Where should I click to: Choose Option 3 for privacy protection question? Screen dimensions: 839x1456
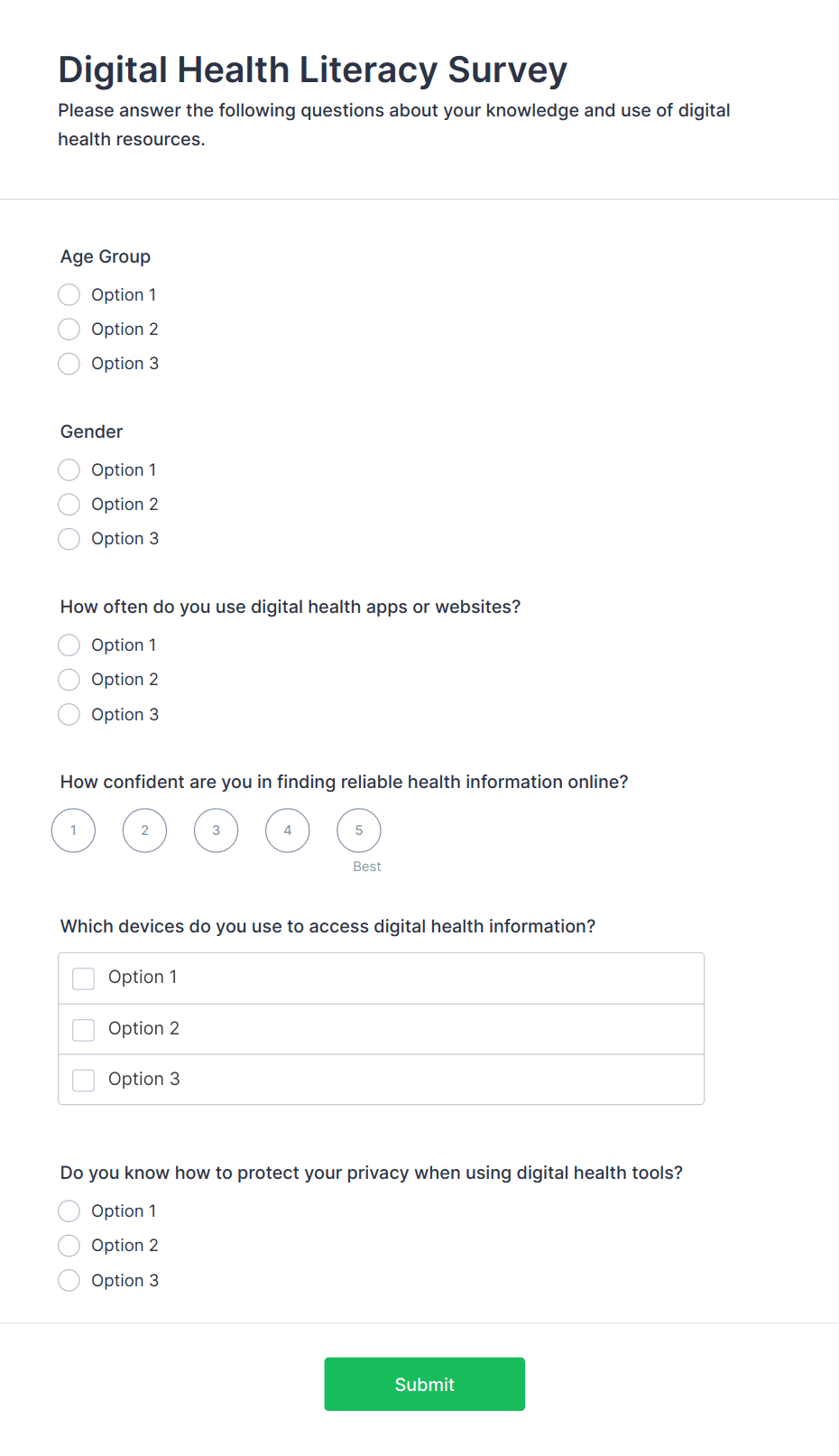(69, 1281)
